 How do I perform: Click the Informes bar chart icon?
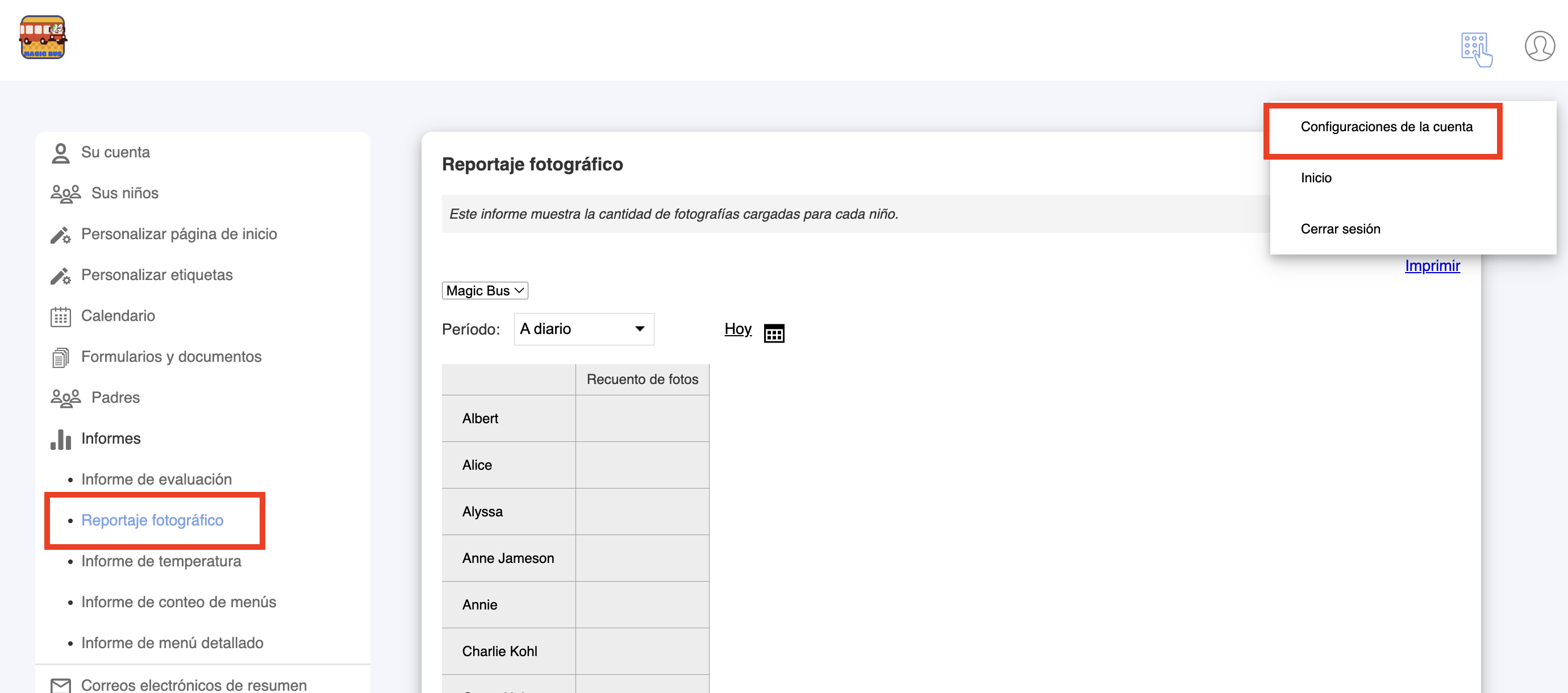(x=60, y=439)
